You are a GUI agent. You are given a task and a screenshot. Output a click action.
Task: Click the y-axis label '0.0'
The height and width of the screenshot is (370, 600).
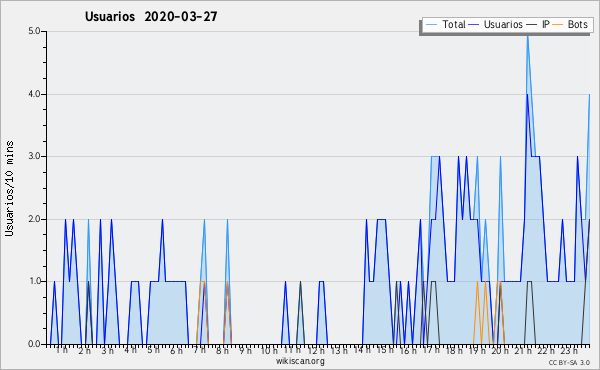pos(34,344)
